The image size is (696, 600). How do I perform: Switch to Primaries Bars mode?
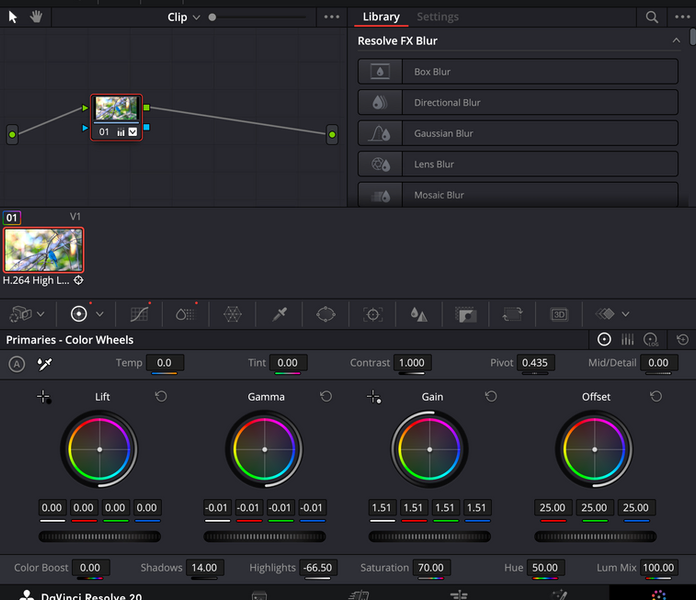click(627, 339)
